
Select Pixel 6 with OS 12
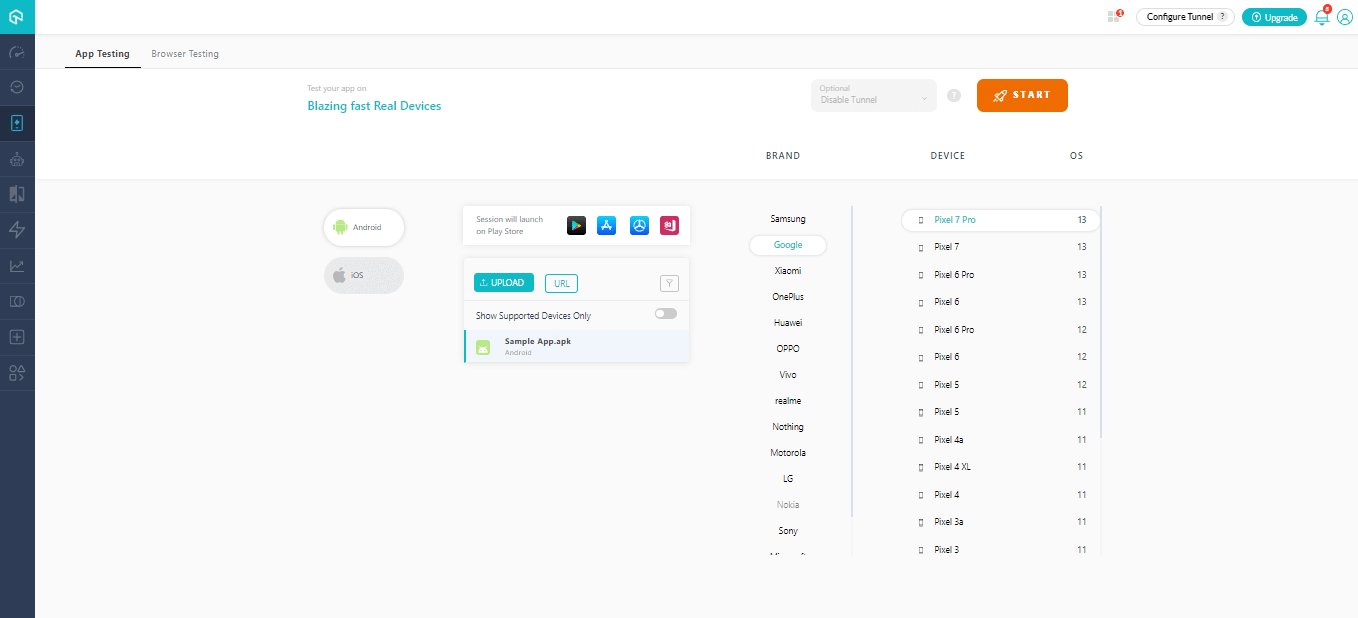pyautogui.click(x=1000, y=357)
